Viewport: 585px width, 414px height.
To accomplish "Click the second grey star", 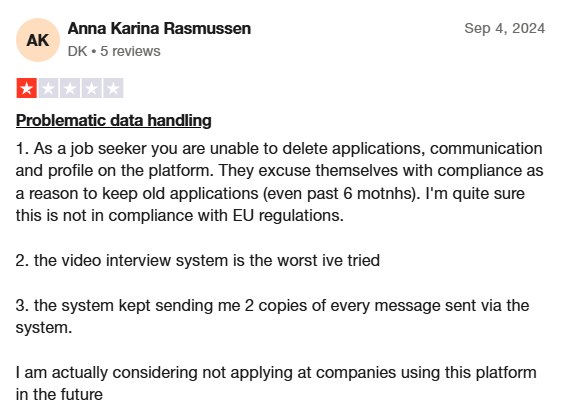I will click(x=48, y=88).
